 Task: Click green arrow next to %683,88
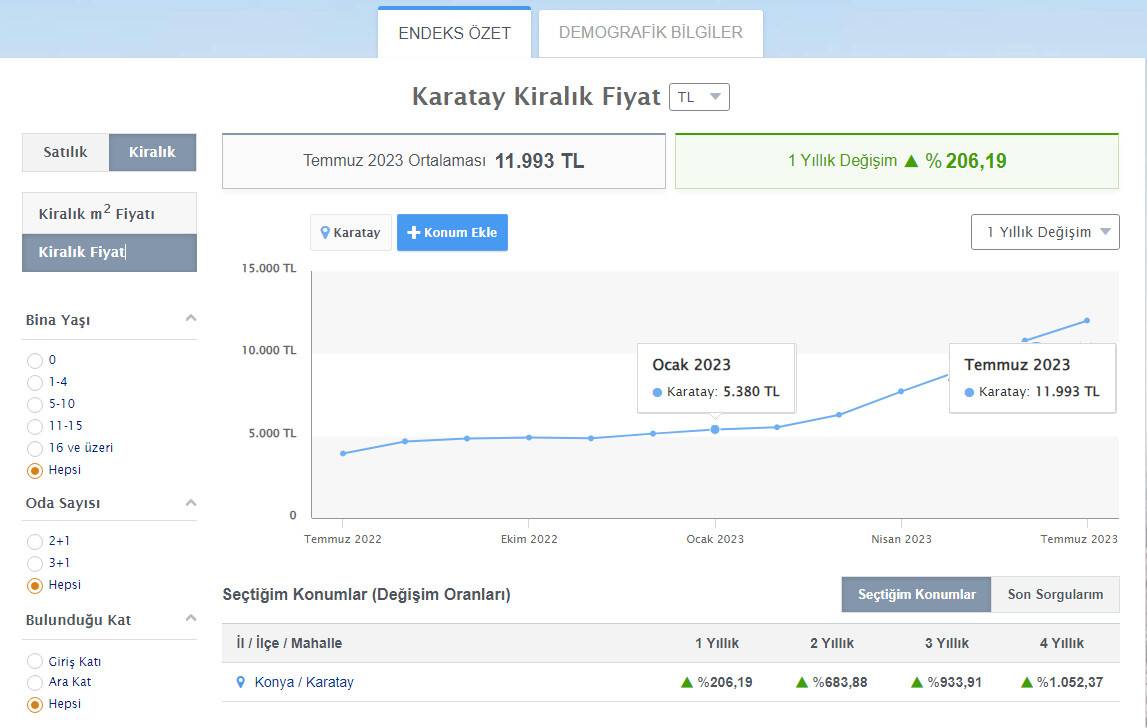pyautogui.click(x=802, y=682)
